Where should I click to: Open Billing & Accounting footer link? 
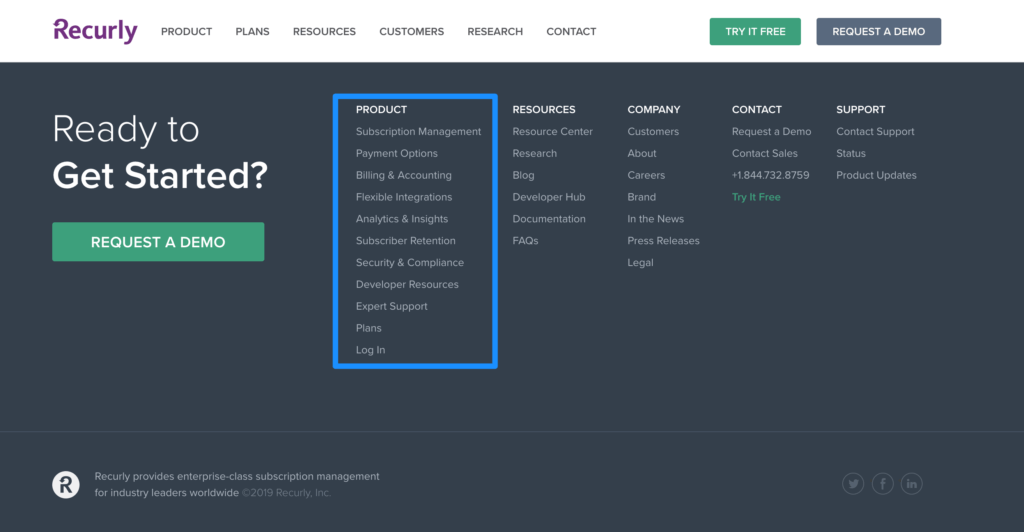(x=404, y=175)
